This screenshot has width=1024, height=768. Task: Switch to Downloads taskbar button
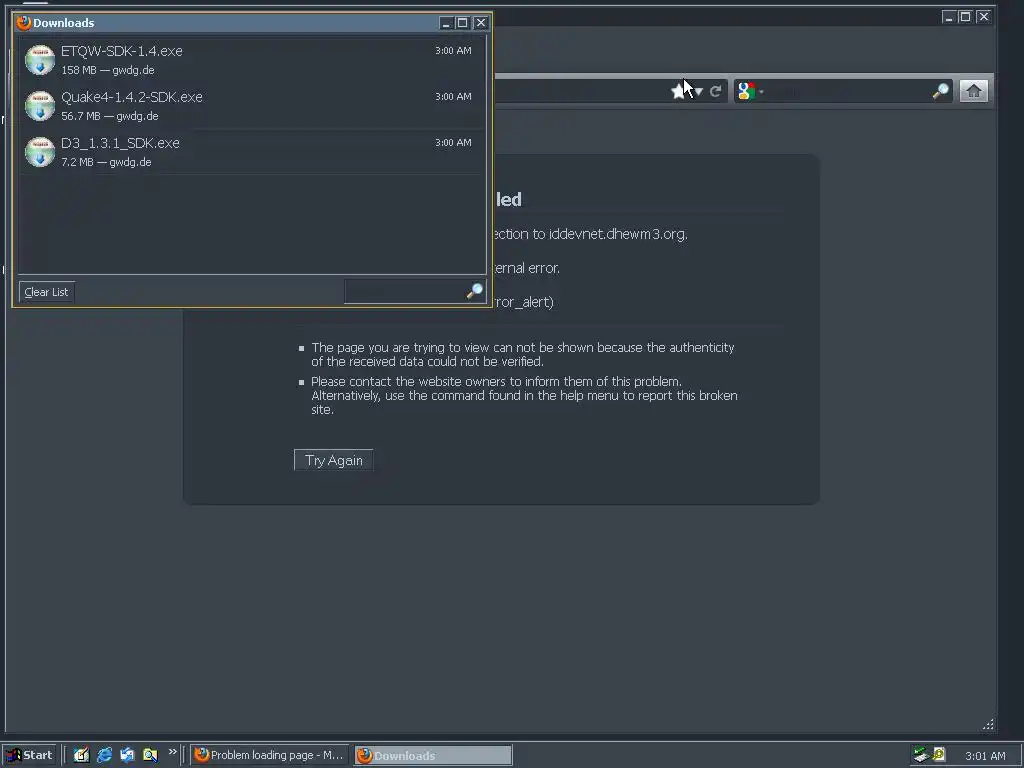434,756
